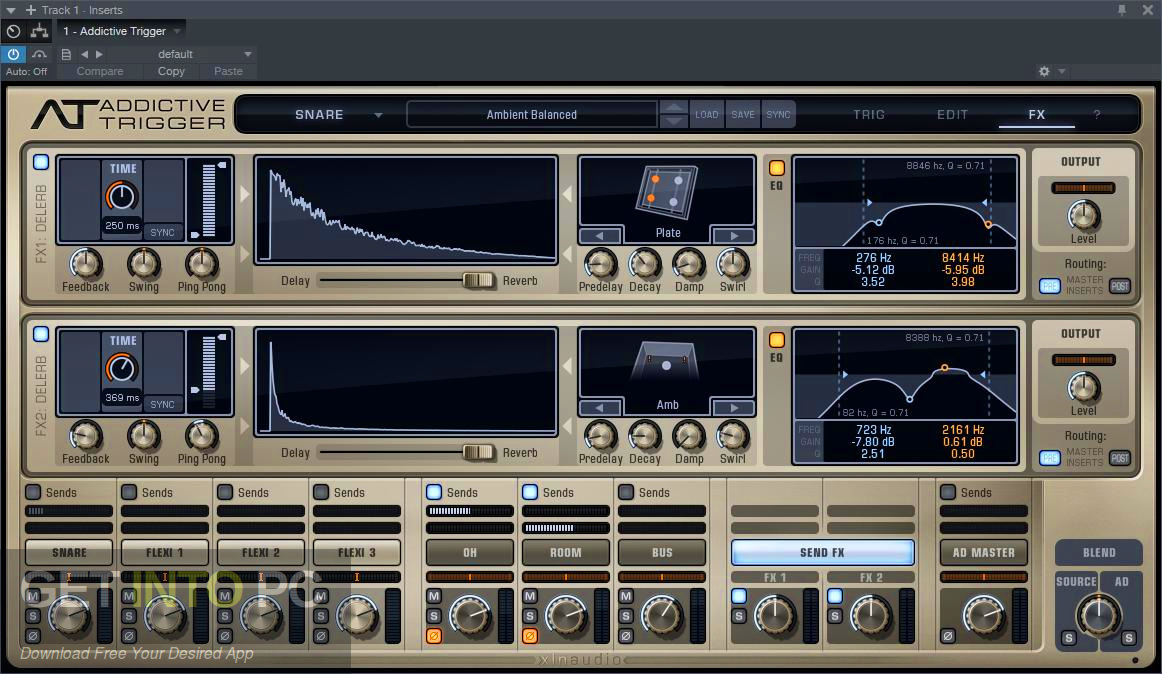Solo the OH channel
The width and height of the screenshot is (1162, 674).
(434, 615)
